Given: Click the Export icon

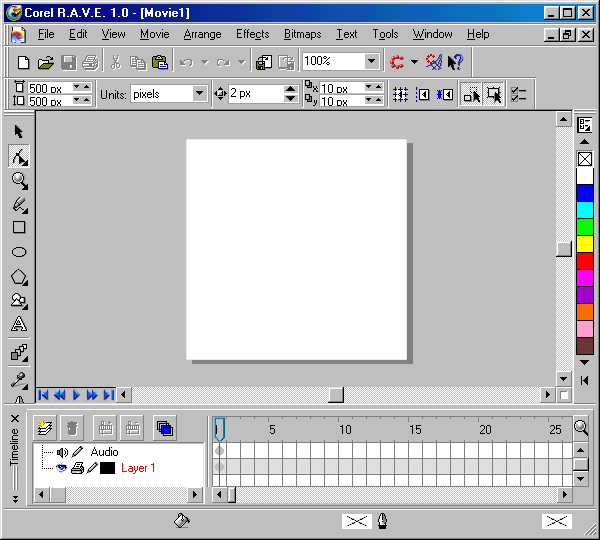Looking at the screenshot, I should click(x=286, y=62).
